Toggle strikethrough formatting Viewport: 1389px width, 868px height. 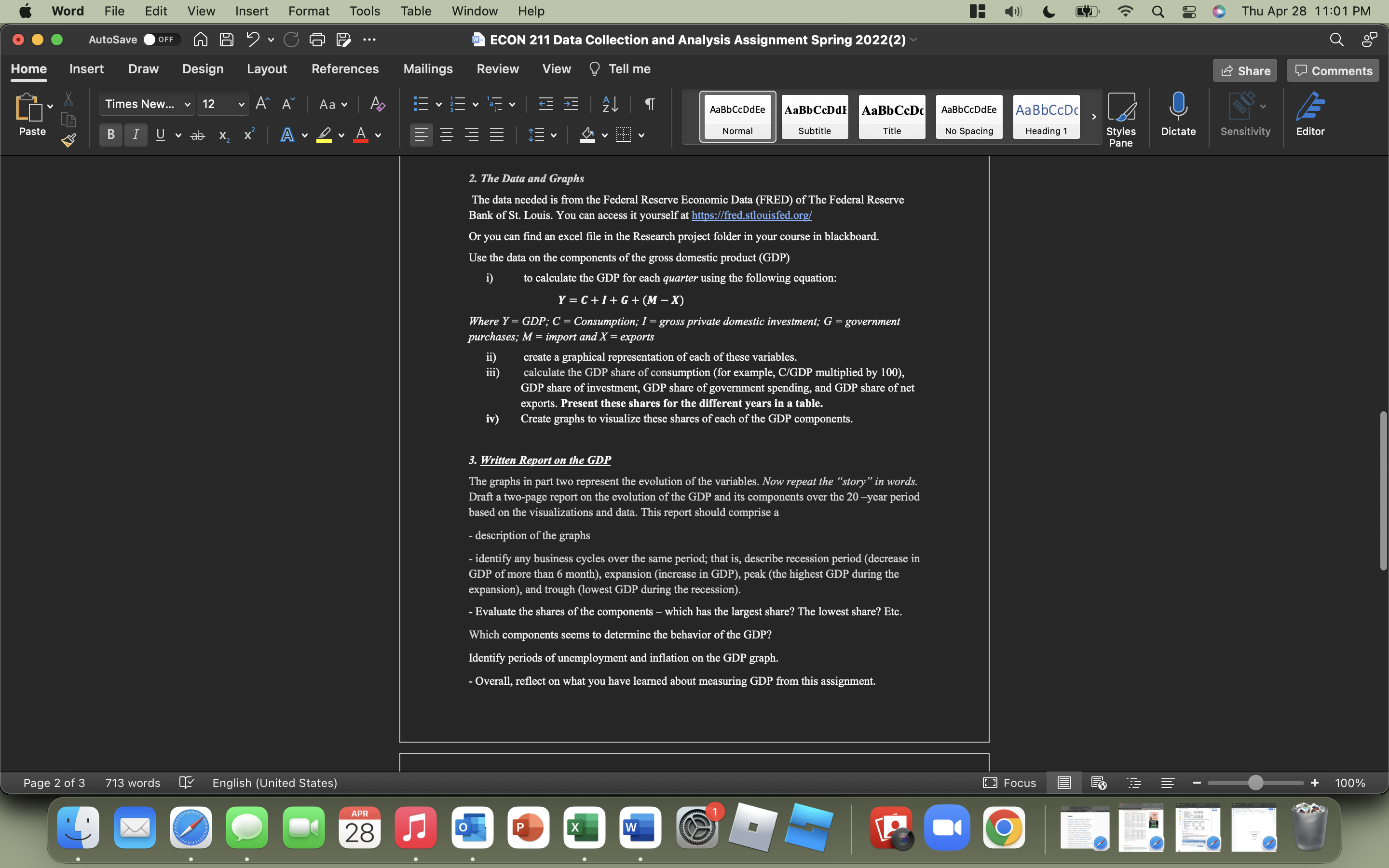point(197,135)
